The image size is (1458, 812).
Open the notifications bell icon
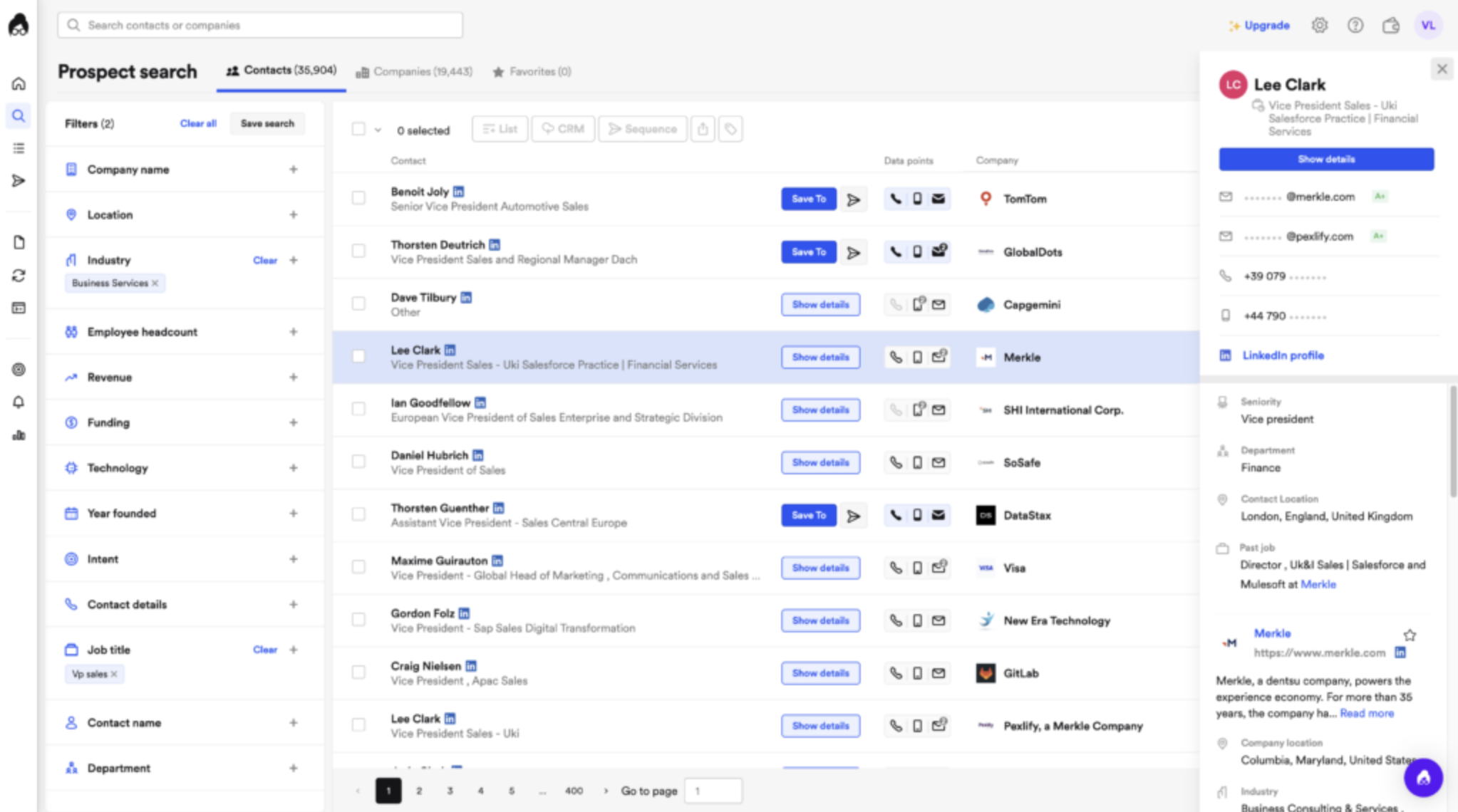[x=19, y=401]
